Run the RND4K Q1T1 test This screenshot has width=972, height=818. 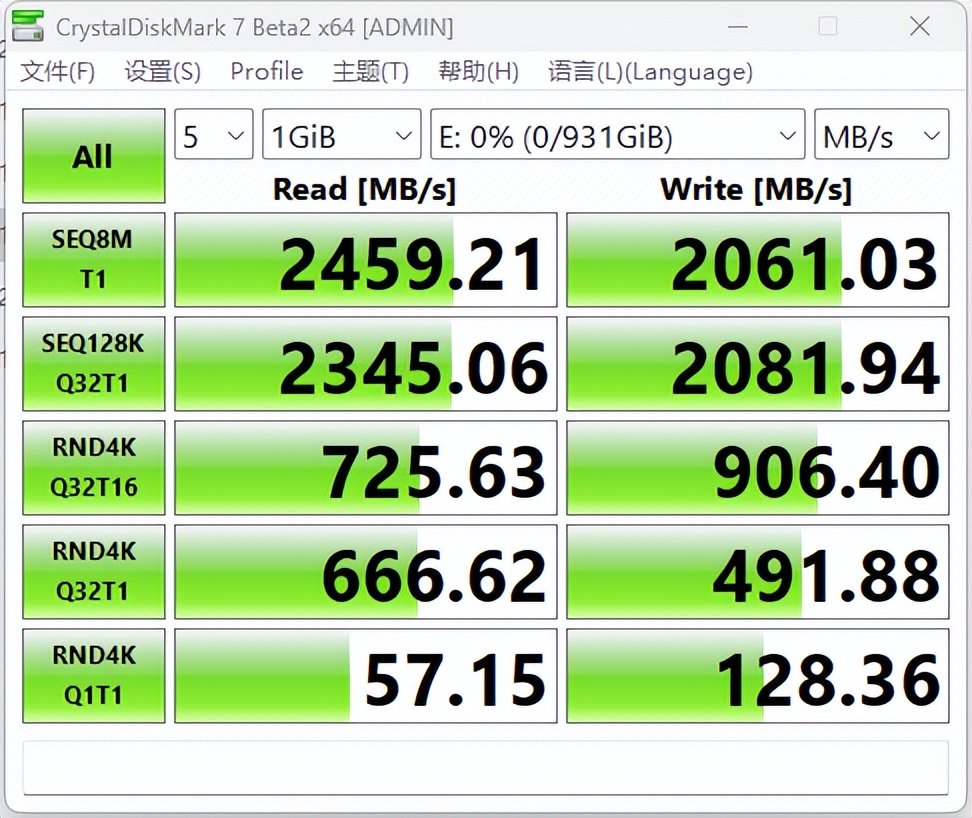point(94,675)
